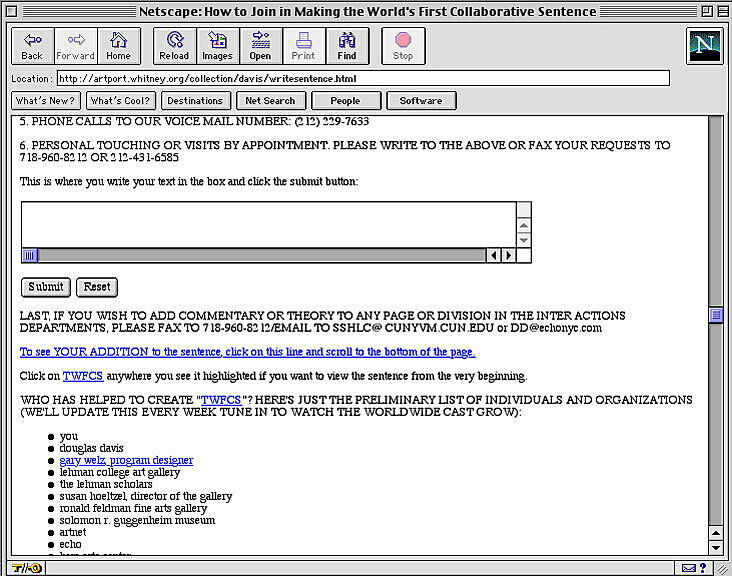The image size is (732, 576).
Task: Click inside the Location URL field
Action: click(362, 78)
